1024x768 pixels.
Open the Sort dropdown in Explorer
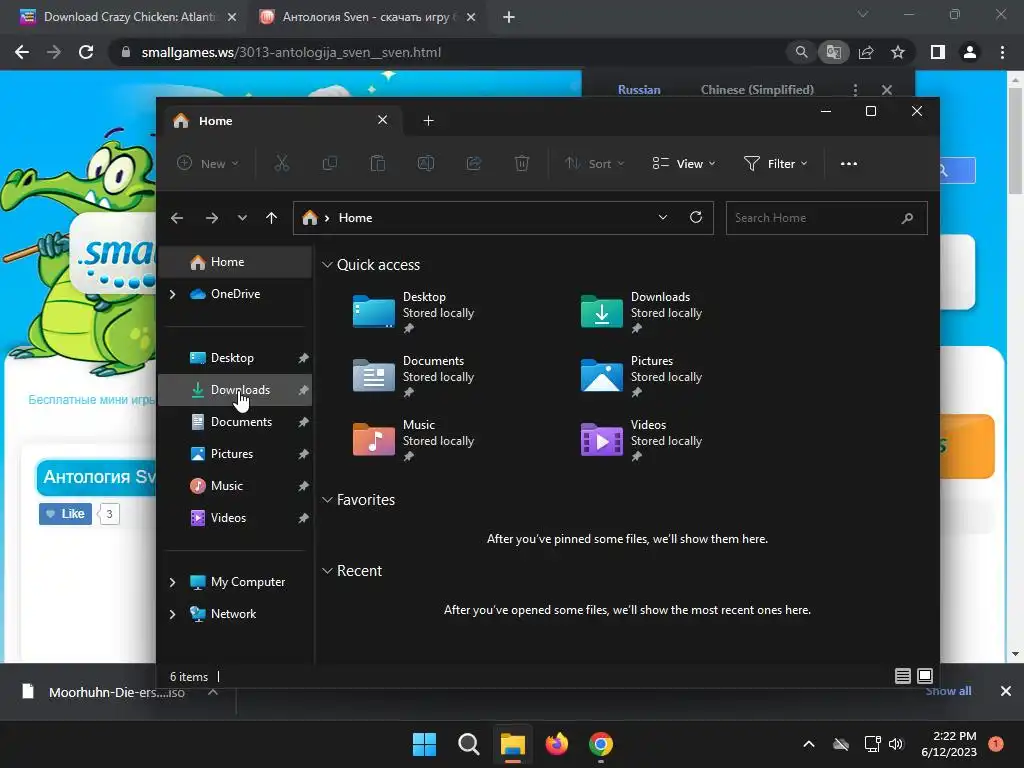point(595,163)
